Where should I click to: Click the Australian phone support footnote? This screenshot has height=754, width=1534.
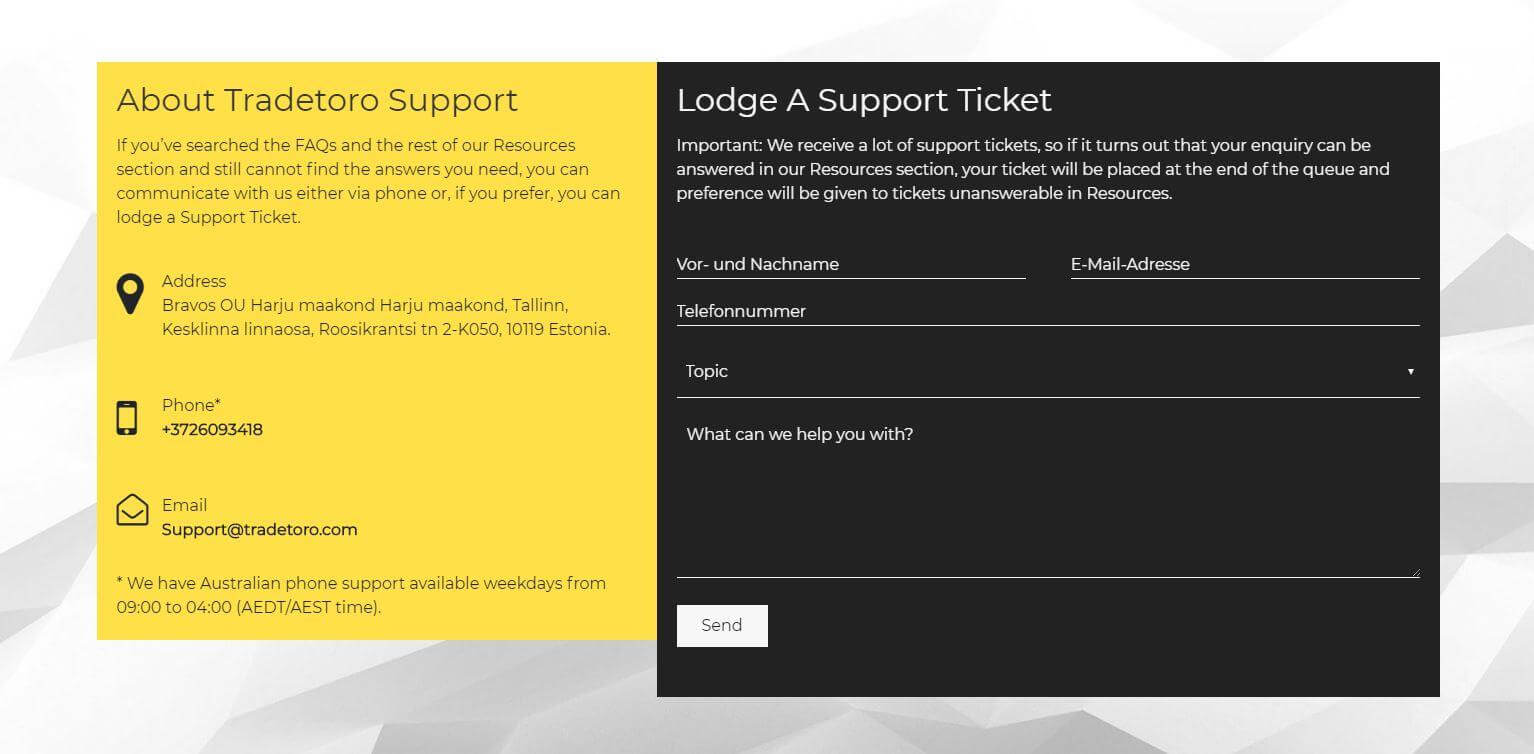tap(361, 595)
